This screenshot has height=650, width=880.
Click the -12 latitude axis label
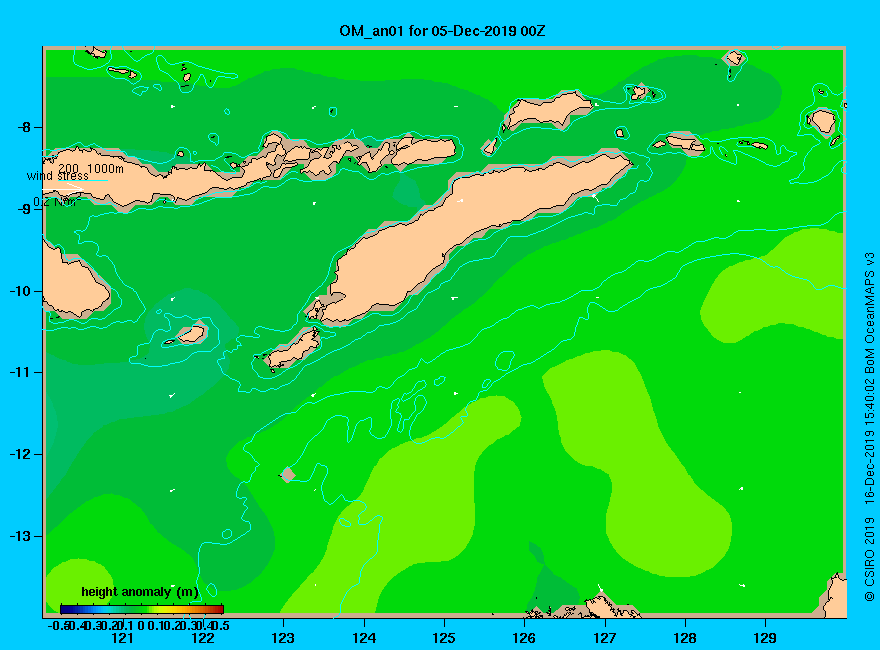click(x=20, y=455)
